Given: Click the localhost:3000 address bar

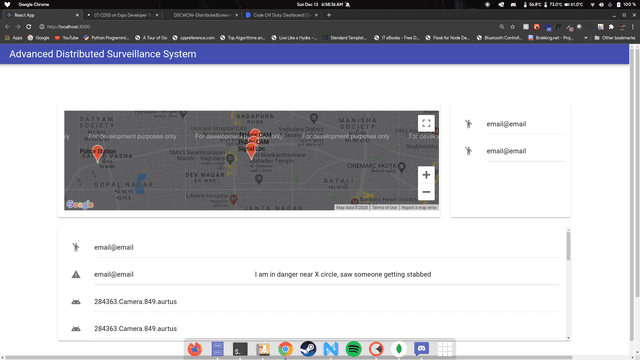Looking at the screenshot, I should click(265, 27).
